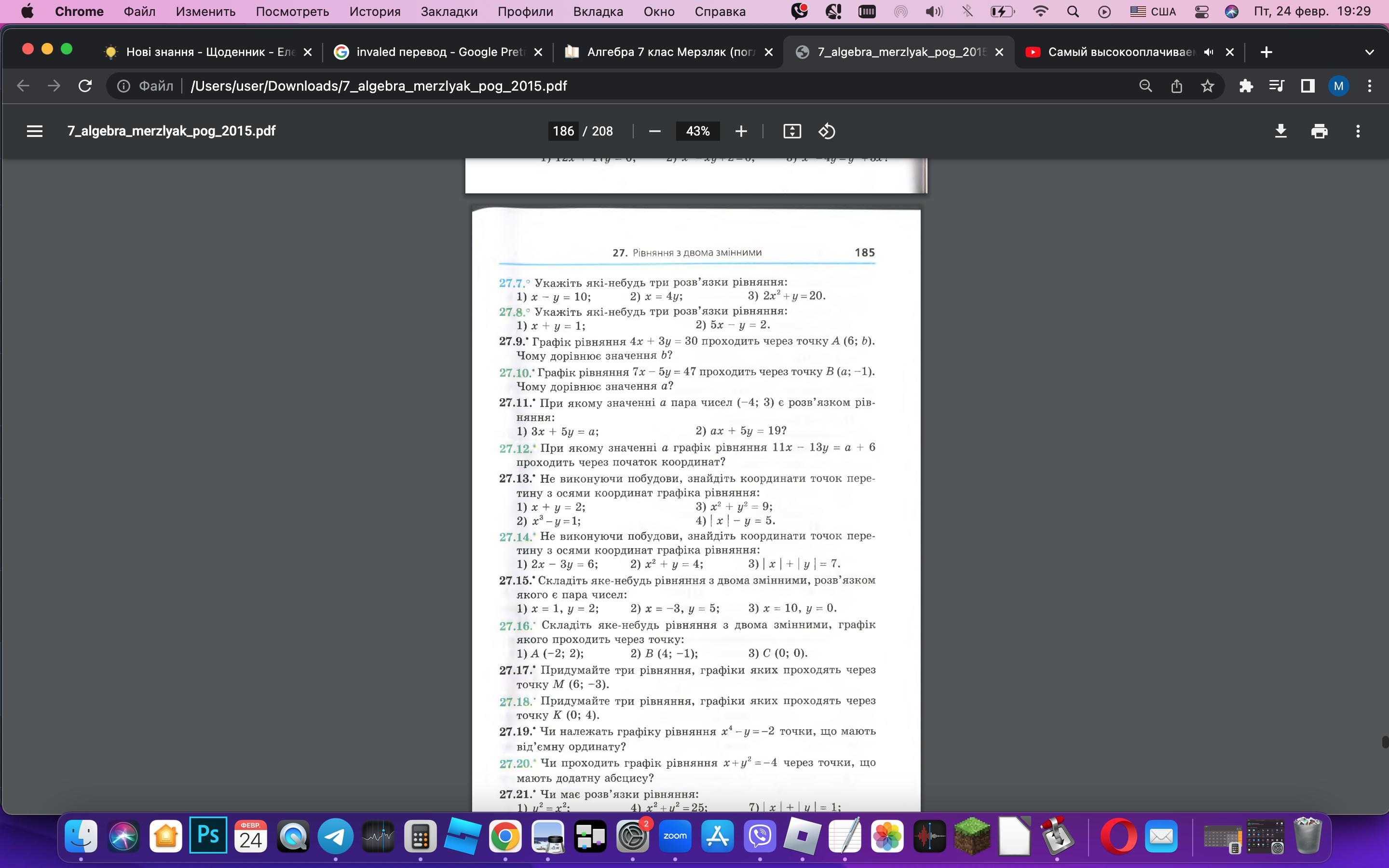Open the Закладки menu

click(449, 12)
